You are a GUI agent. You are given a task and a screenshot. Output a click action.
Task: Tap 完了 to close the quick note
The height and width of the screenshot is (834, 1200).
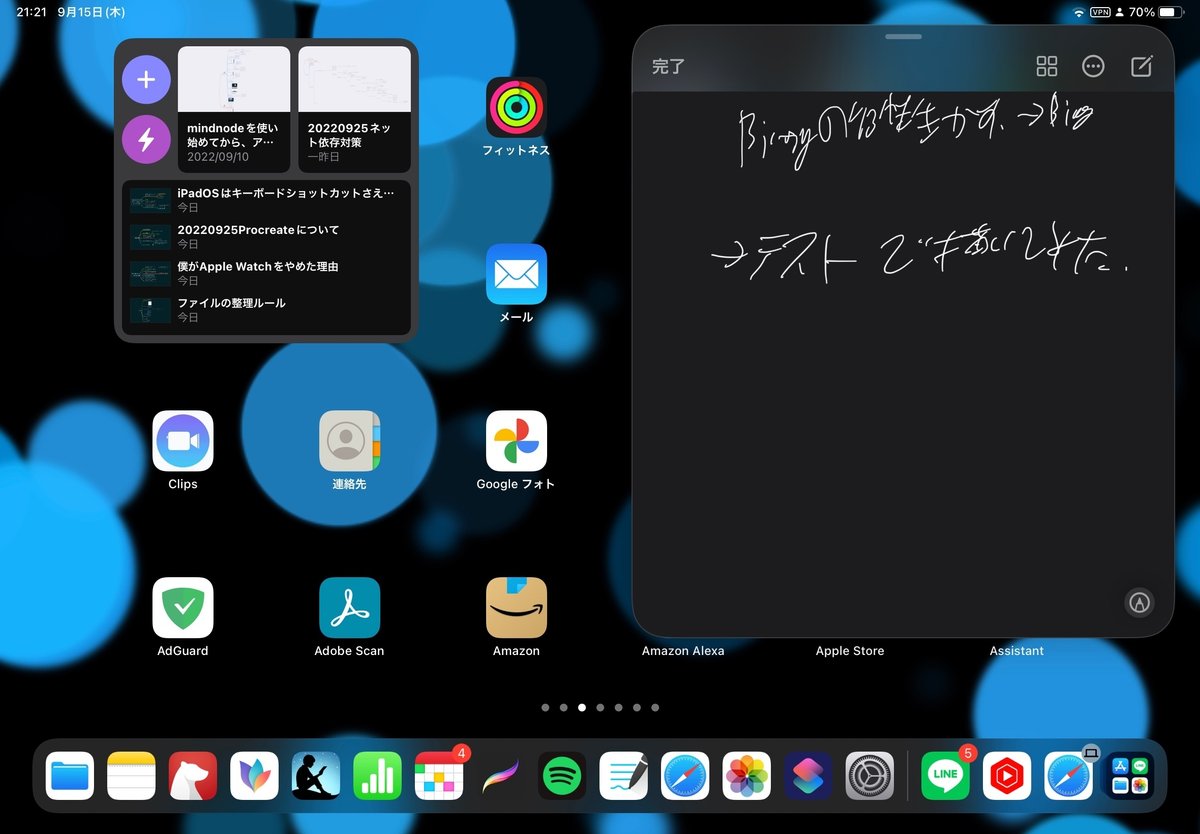coord(668,67)
